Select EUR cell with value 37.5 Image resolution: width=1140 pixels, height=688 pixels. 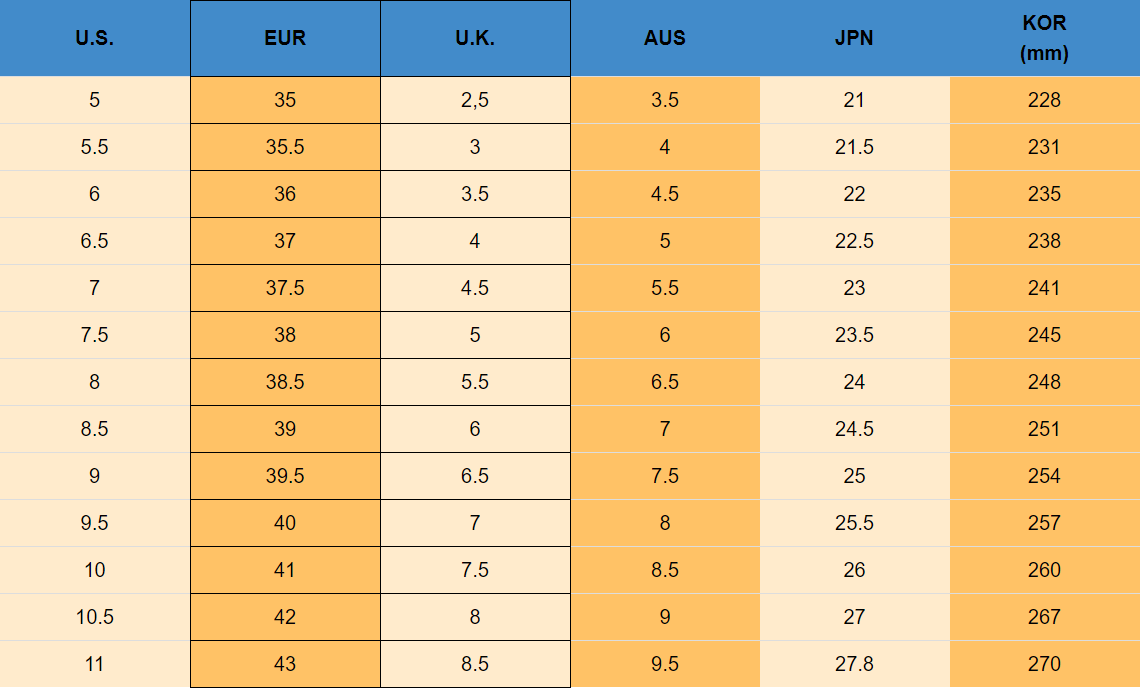[285, 288]
